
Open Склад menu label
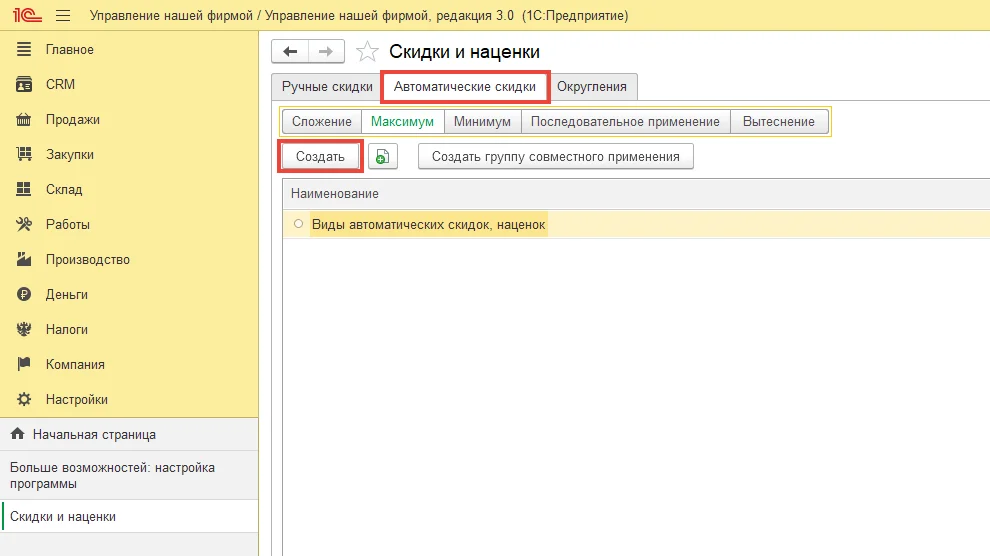click(64, 189)
